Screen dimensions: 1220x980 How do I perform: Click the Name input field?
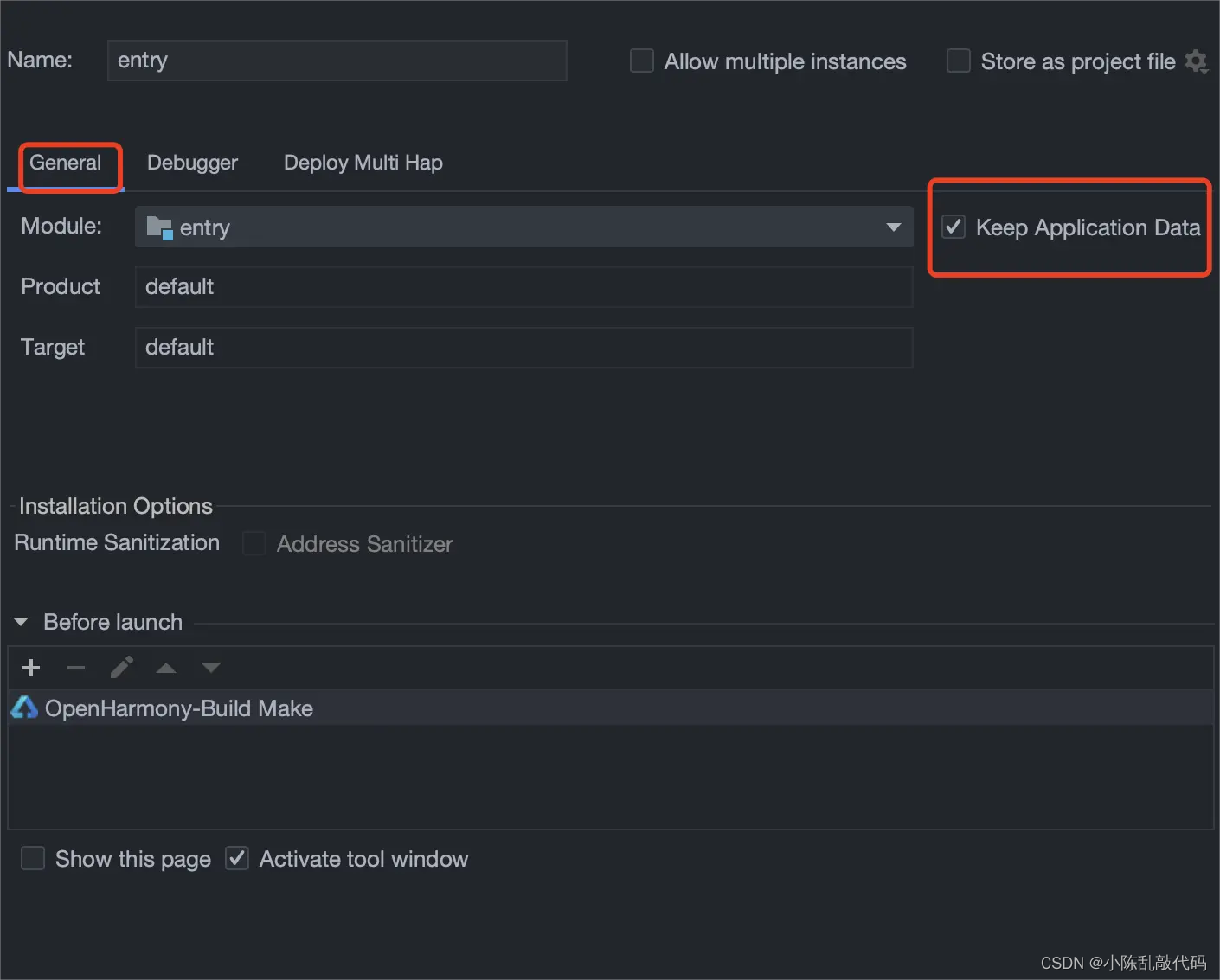[x=337, y=61]
